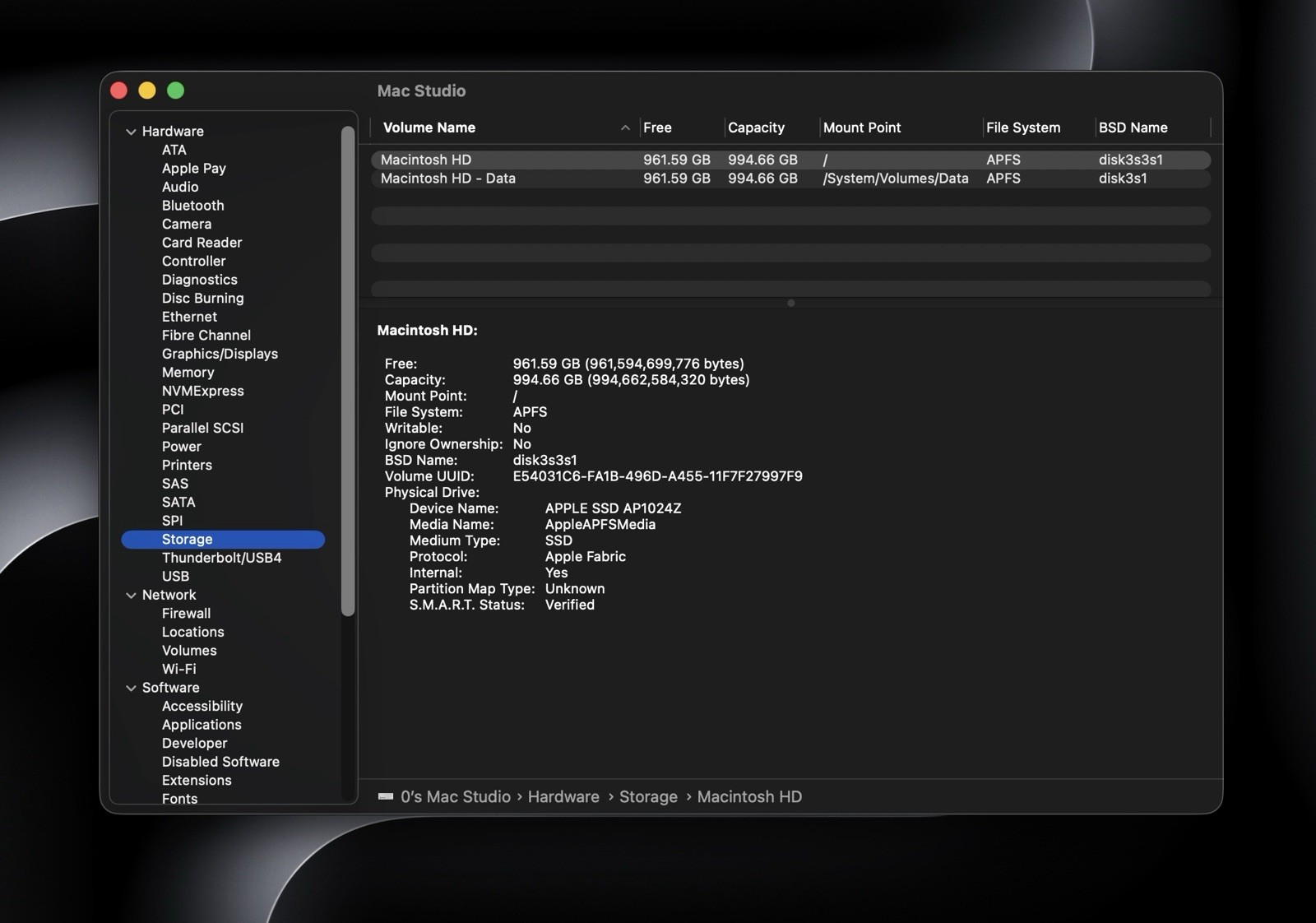This screenshot has height=923, width=1316.
Task: Click the Volume Name sort arrow
Action: pyautogui.click(x=625, y=128)
